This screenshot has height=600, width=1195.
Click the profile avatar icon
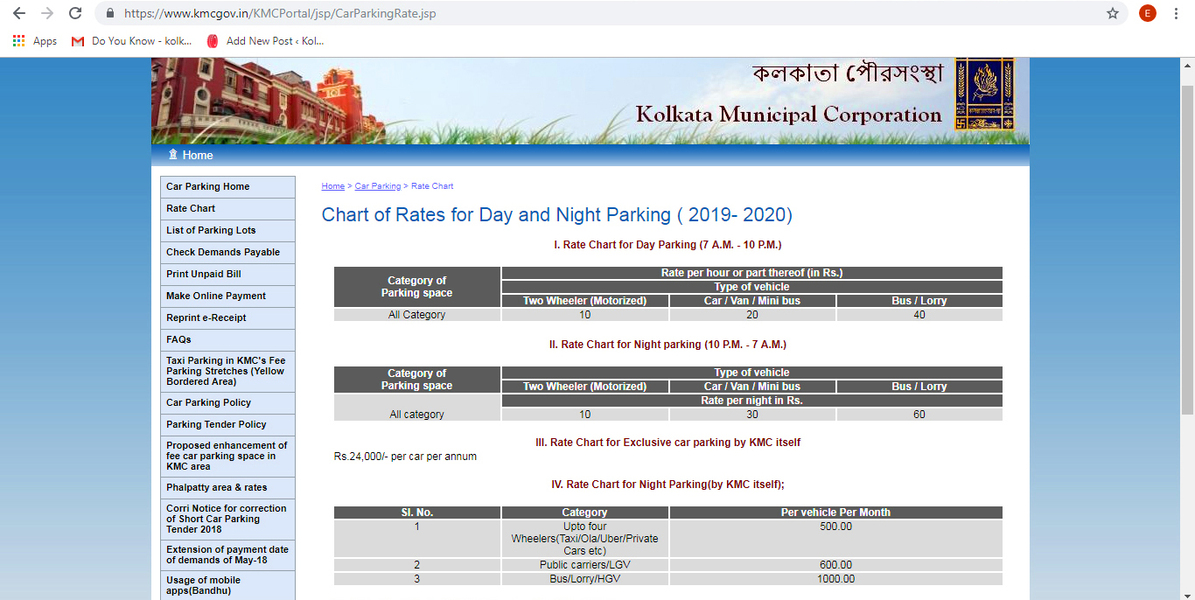click(x=1147, y=14)
